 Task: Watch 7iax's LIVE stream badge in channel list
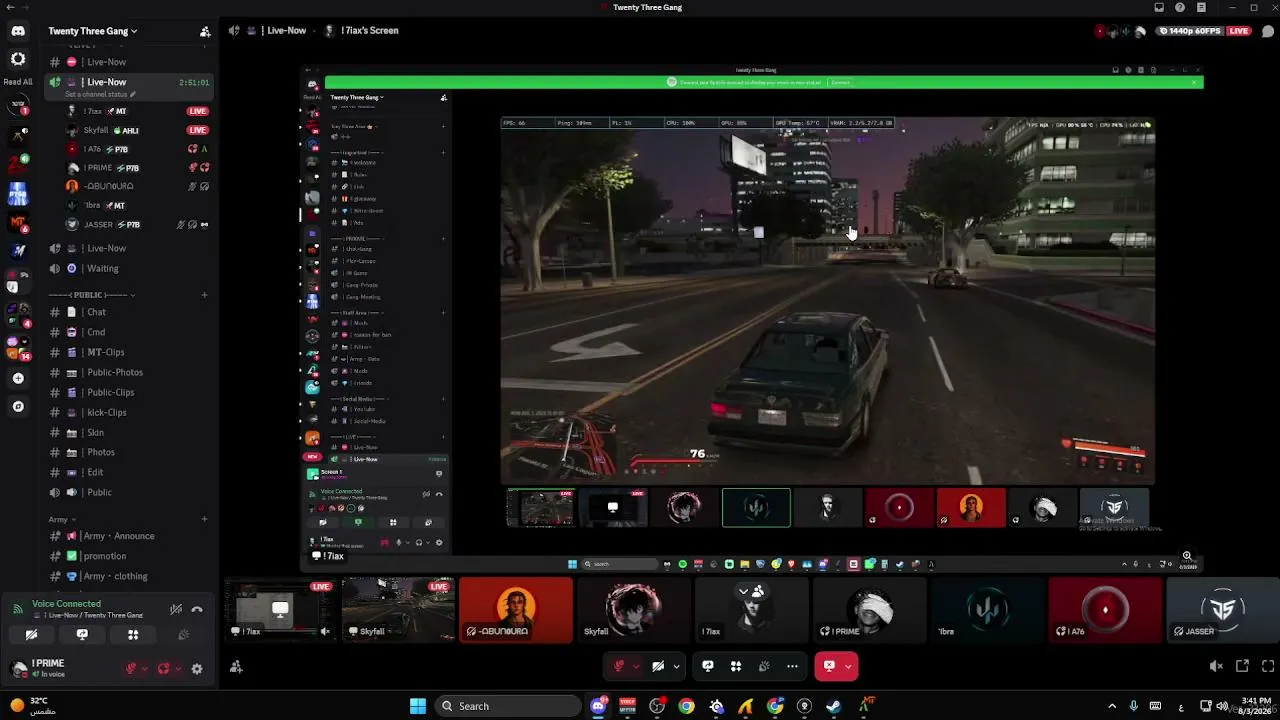point(198,111)
